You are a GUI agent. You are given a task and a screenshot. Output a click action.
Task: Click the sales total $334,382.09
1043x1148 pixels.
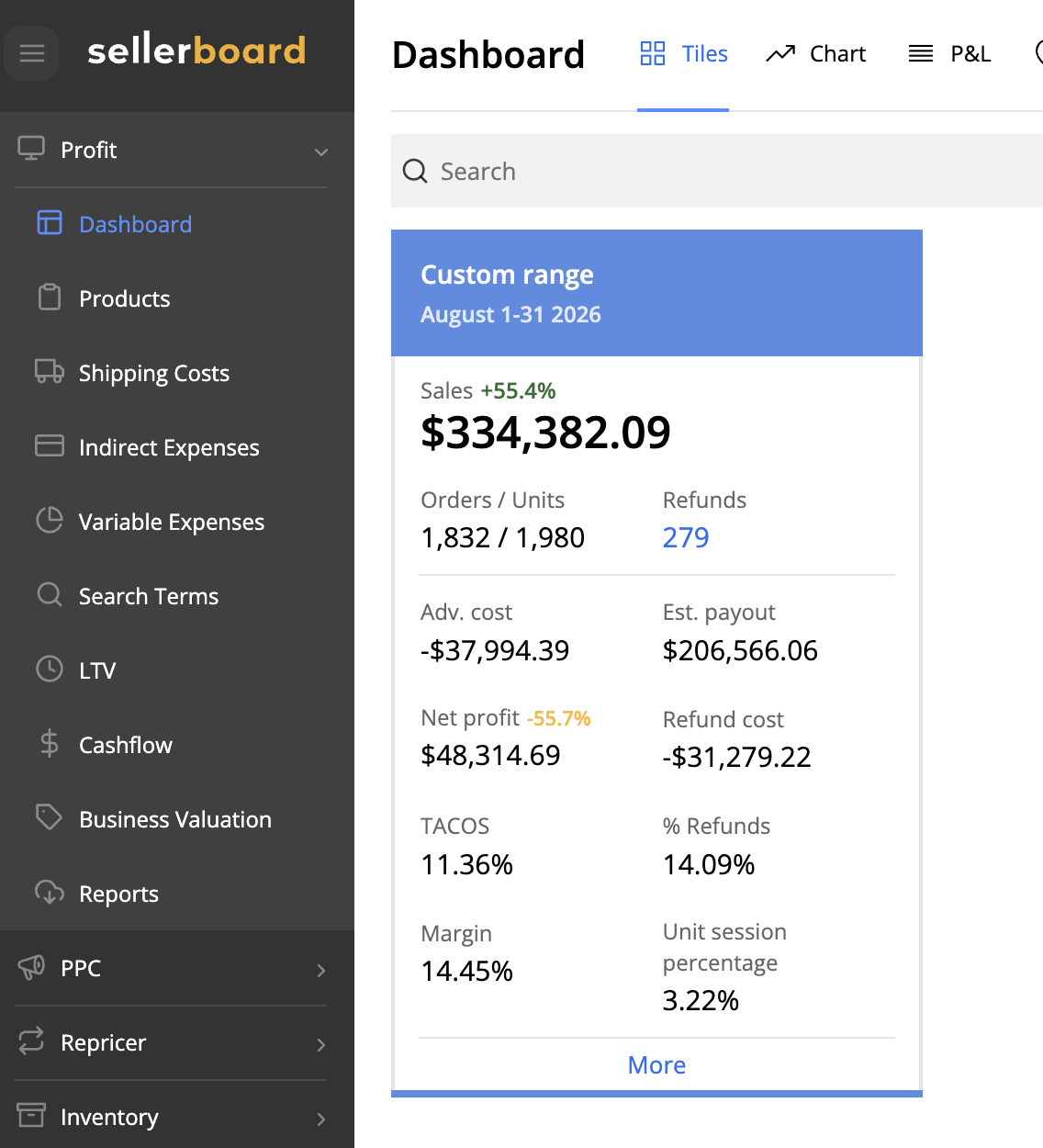pyautogui.click(x=545, y=433)
